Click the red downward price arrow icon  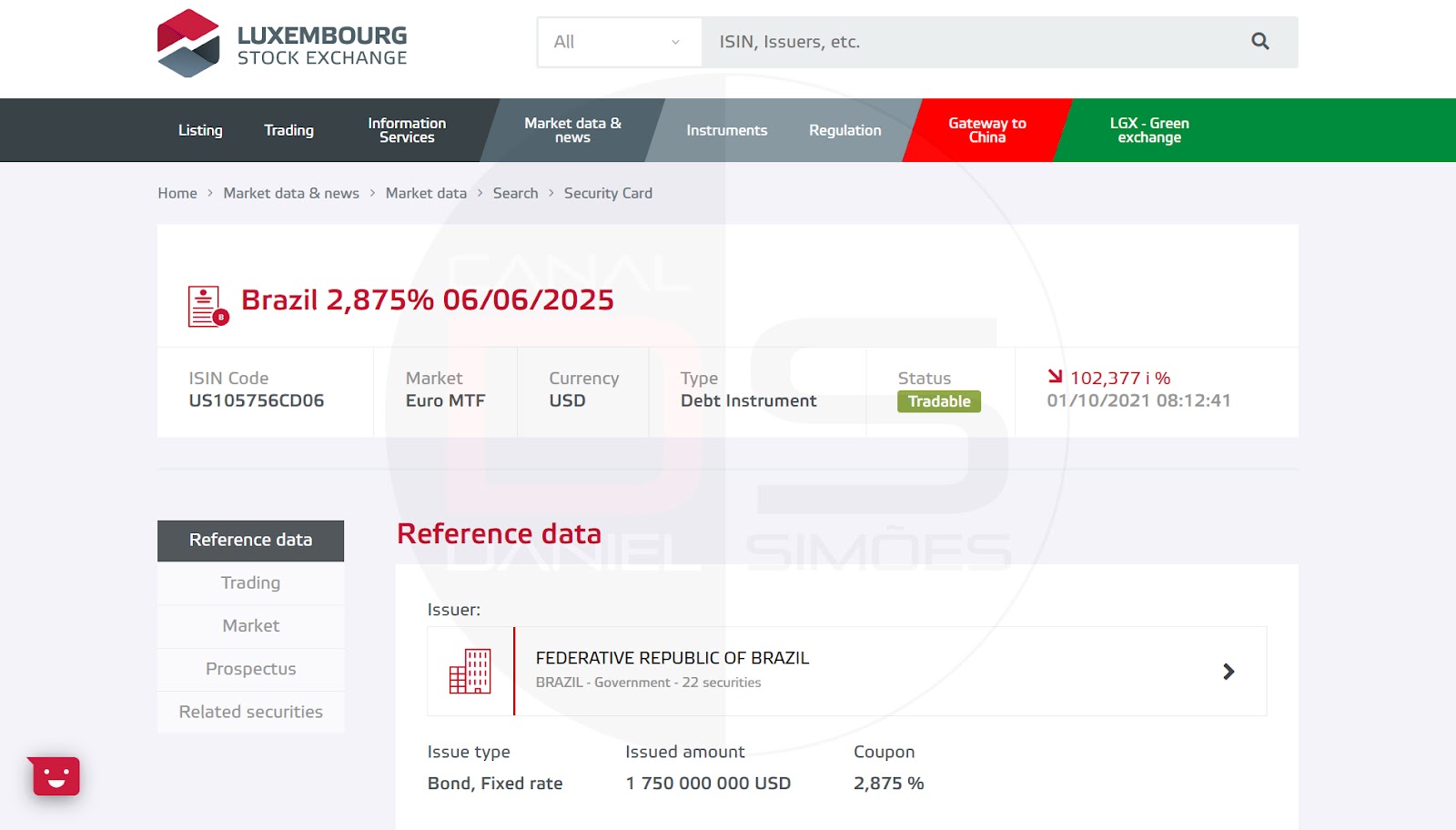(x=1055, y=376)
